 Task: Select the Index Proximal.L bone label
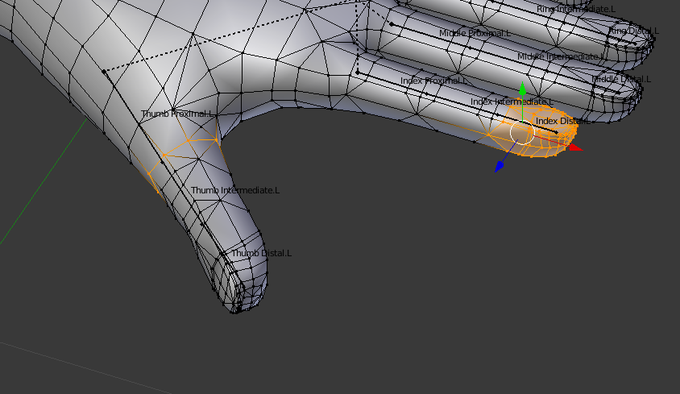(434, 81)
